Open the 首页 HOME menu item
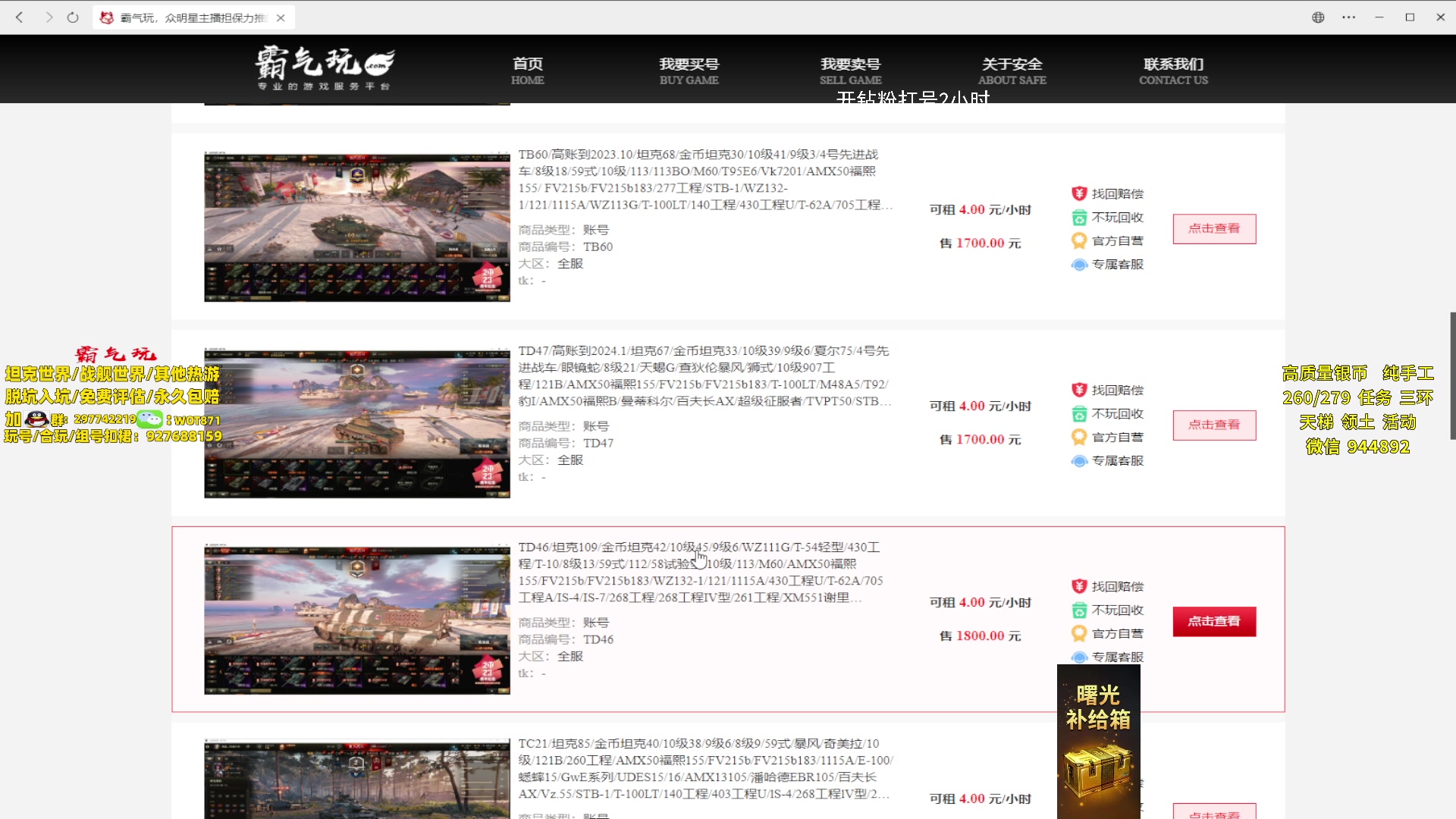The height and width of the screenshot is (819, 1456). coord(528,71)
